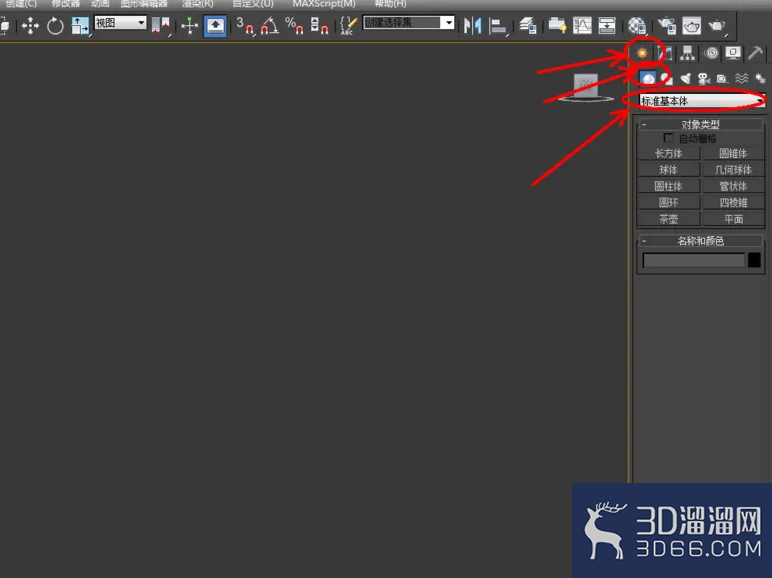The image size is (772, 578).
Task: Collapse the 名称和颜色 rollout
Action: (701, 241)
